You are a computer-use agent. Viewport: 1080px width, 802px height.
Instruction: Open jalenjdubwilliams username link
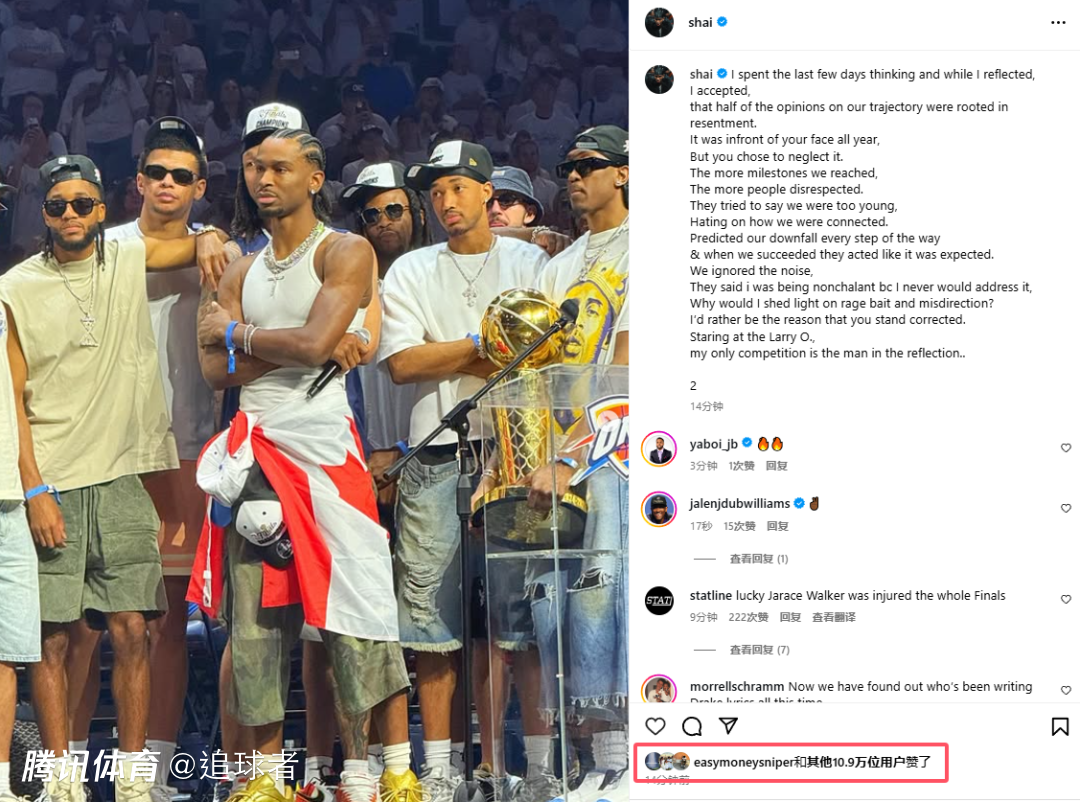pos(740,504)
